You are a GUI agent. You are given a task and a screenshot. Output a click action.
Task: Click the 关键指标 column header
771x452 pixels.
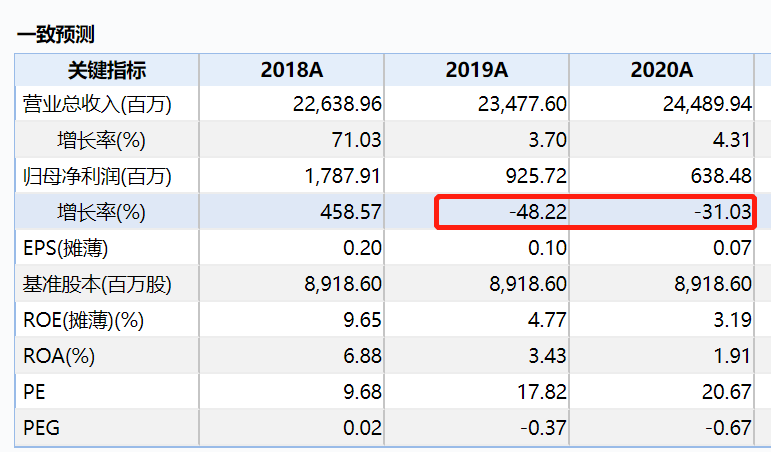[x=106, y=70]
